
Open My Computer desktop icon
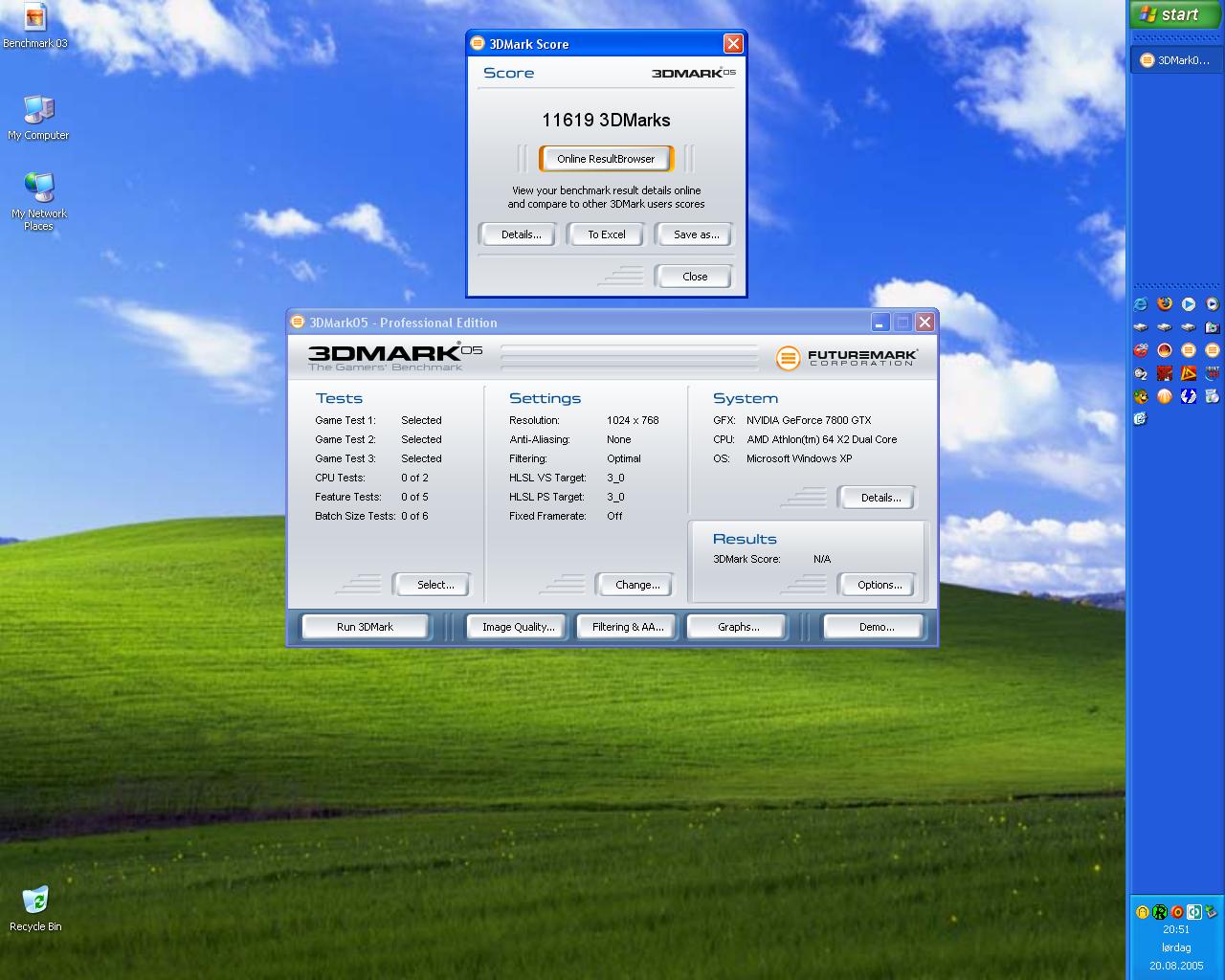pyautogui.click(x=38, y=119)
